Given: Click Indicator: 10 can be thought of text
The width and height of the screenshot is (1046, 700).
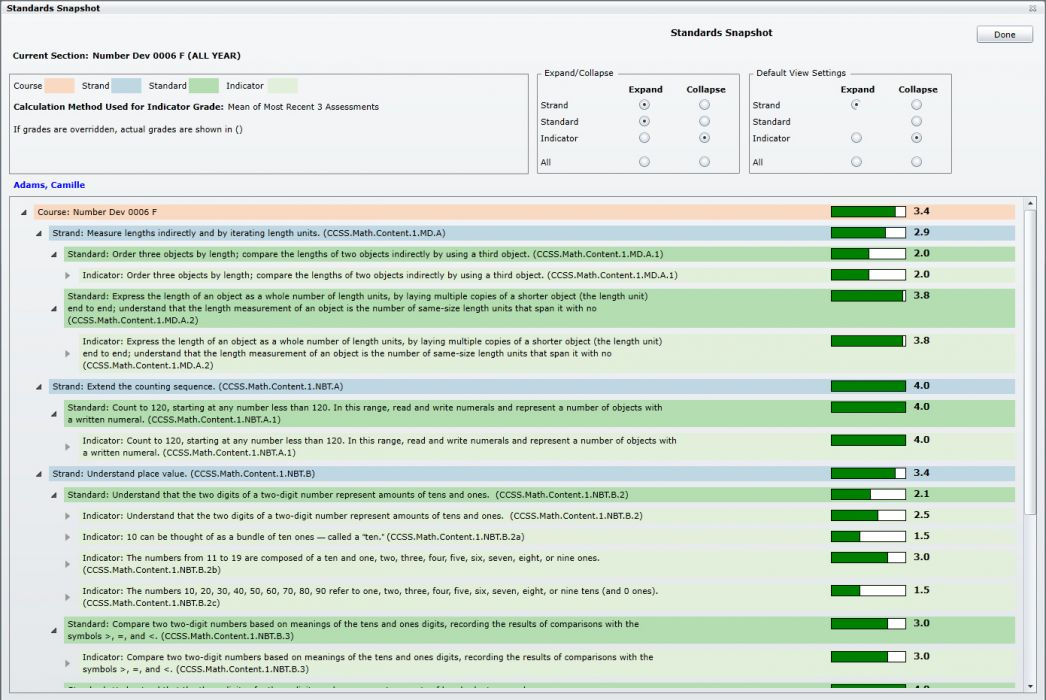Looking at the screenshot, I should 303,537.
